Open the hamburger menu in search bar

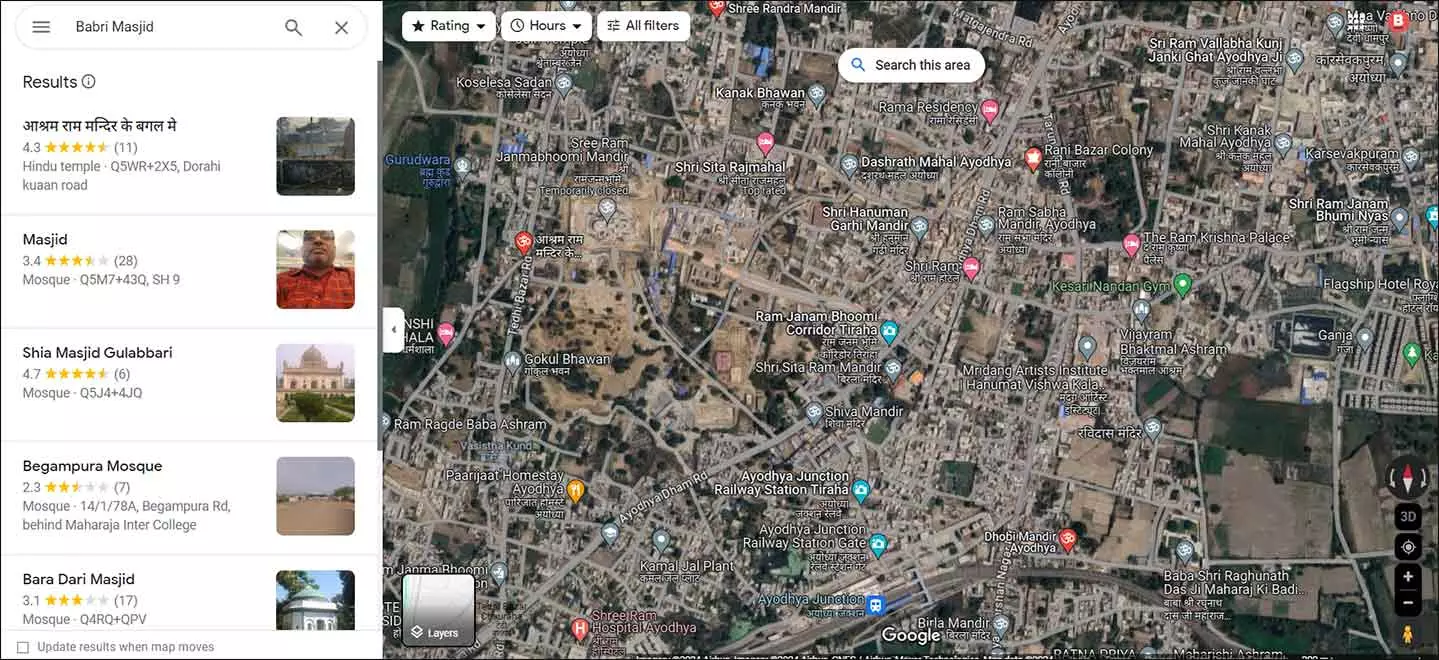(41, 27)
